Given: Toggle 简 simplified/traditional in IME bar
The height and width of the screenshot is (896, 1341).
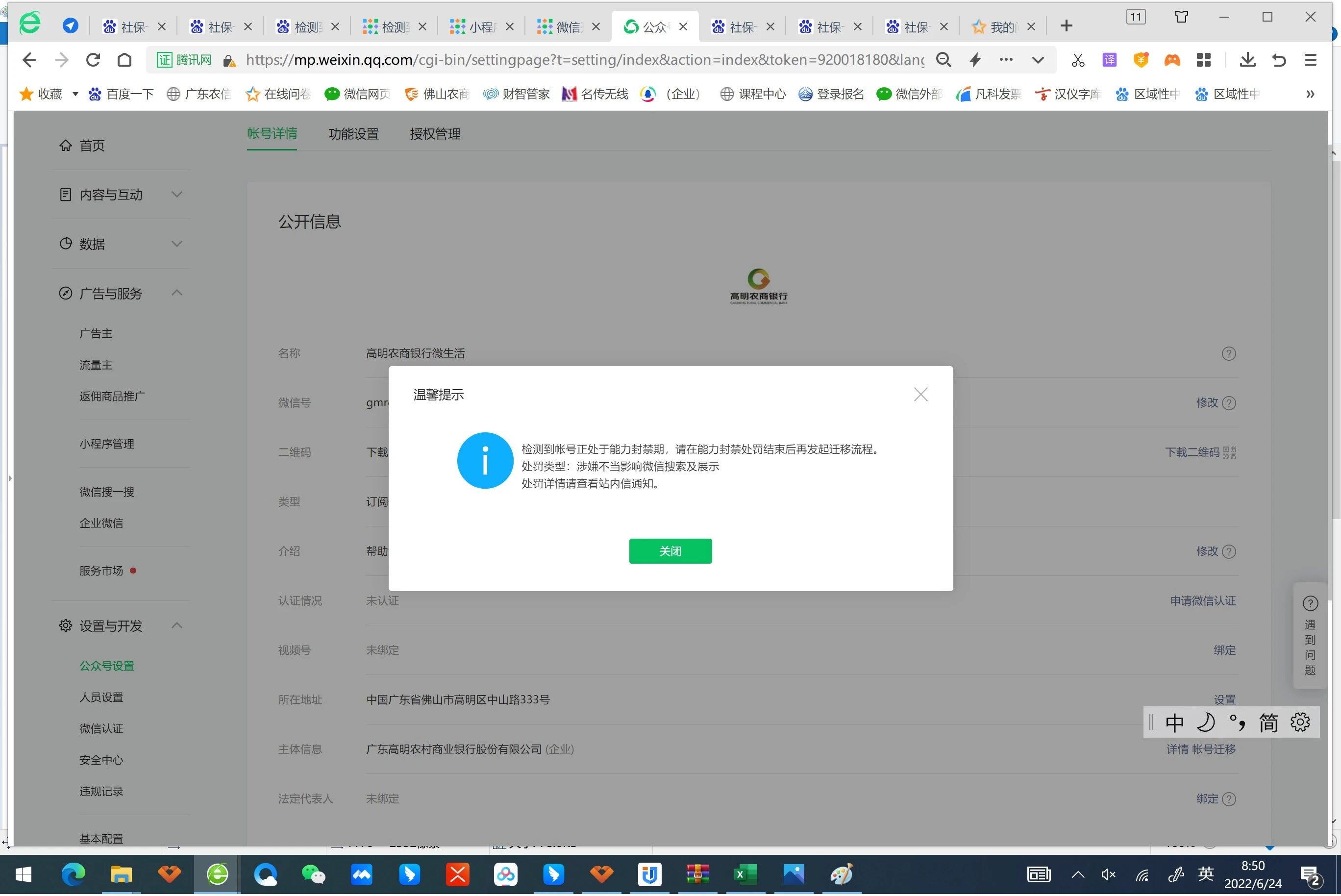Looking at the screenshot, I should pos(1268,723).
